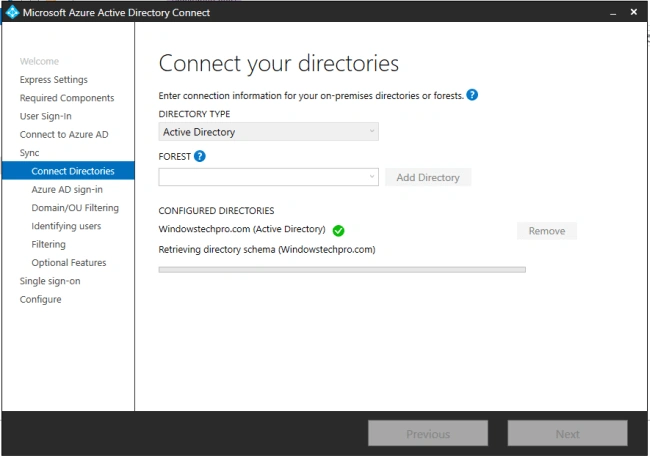Click Windowstechpro.com (Active Directory) entry text
This screenshot has height=458, width=650.
point(242,229)
